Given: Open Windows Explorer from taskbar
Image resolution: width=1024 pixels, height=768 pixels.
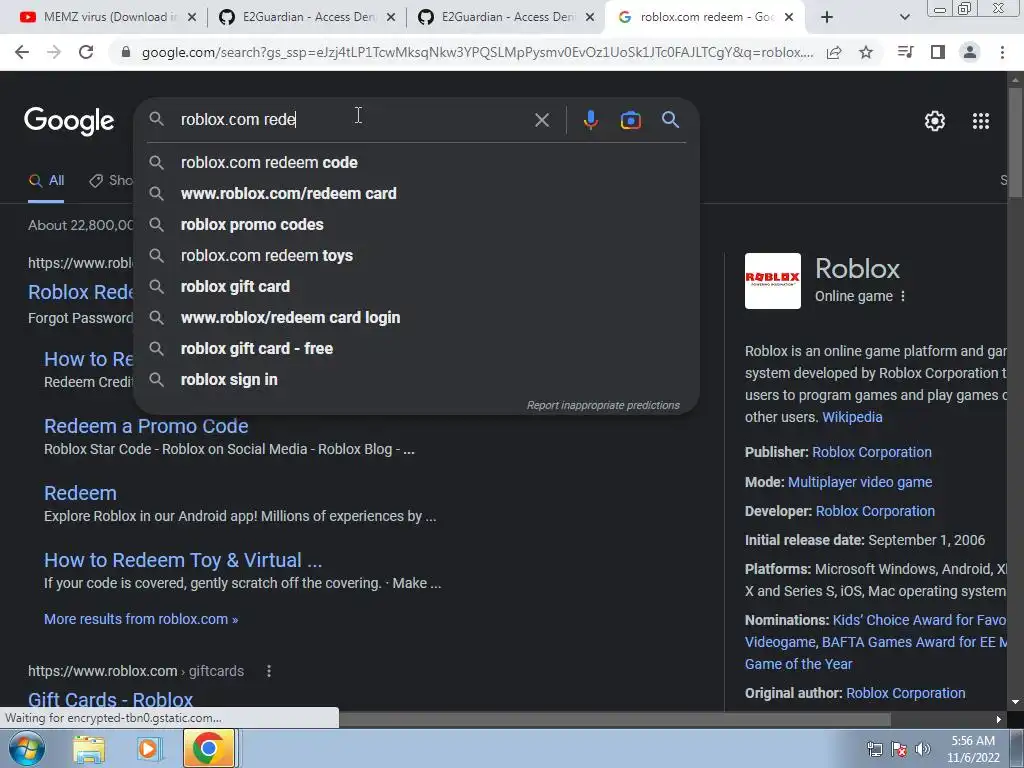Looking at the screenshot, I should point(89,749).
